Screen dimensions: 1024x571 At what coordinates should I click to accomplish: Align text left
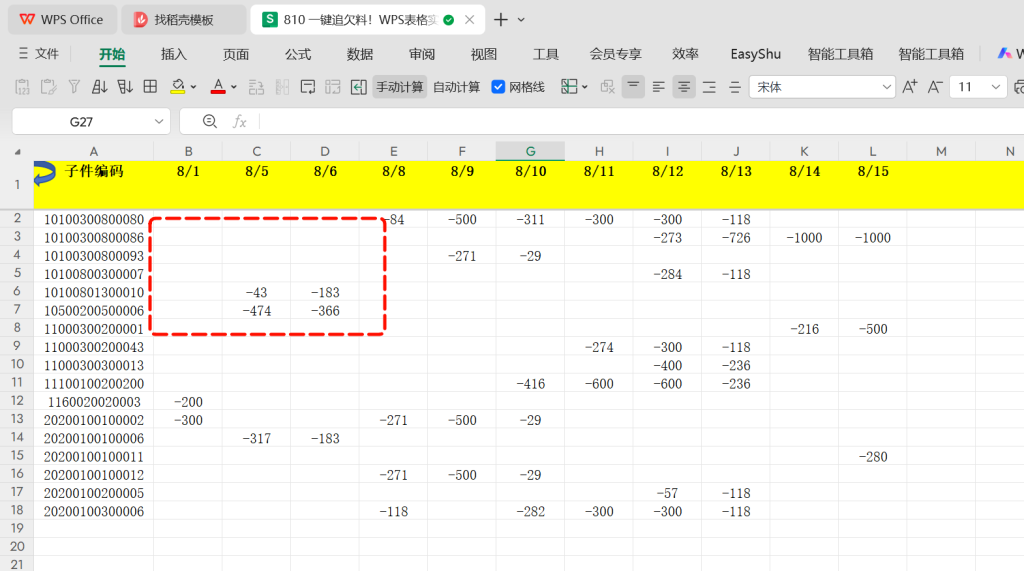(658, 87)
